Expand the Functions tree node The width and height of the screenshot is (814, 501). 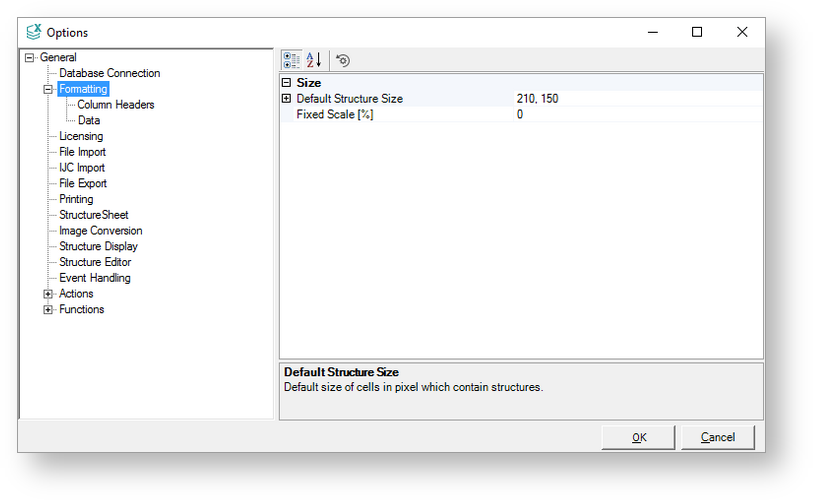[48, 310]
